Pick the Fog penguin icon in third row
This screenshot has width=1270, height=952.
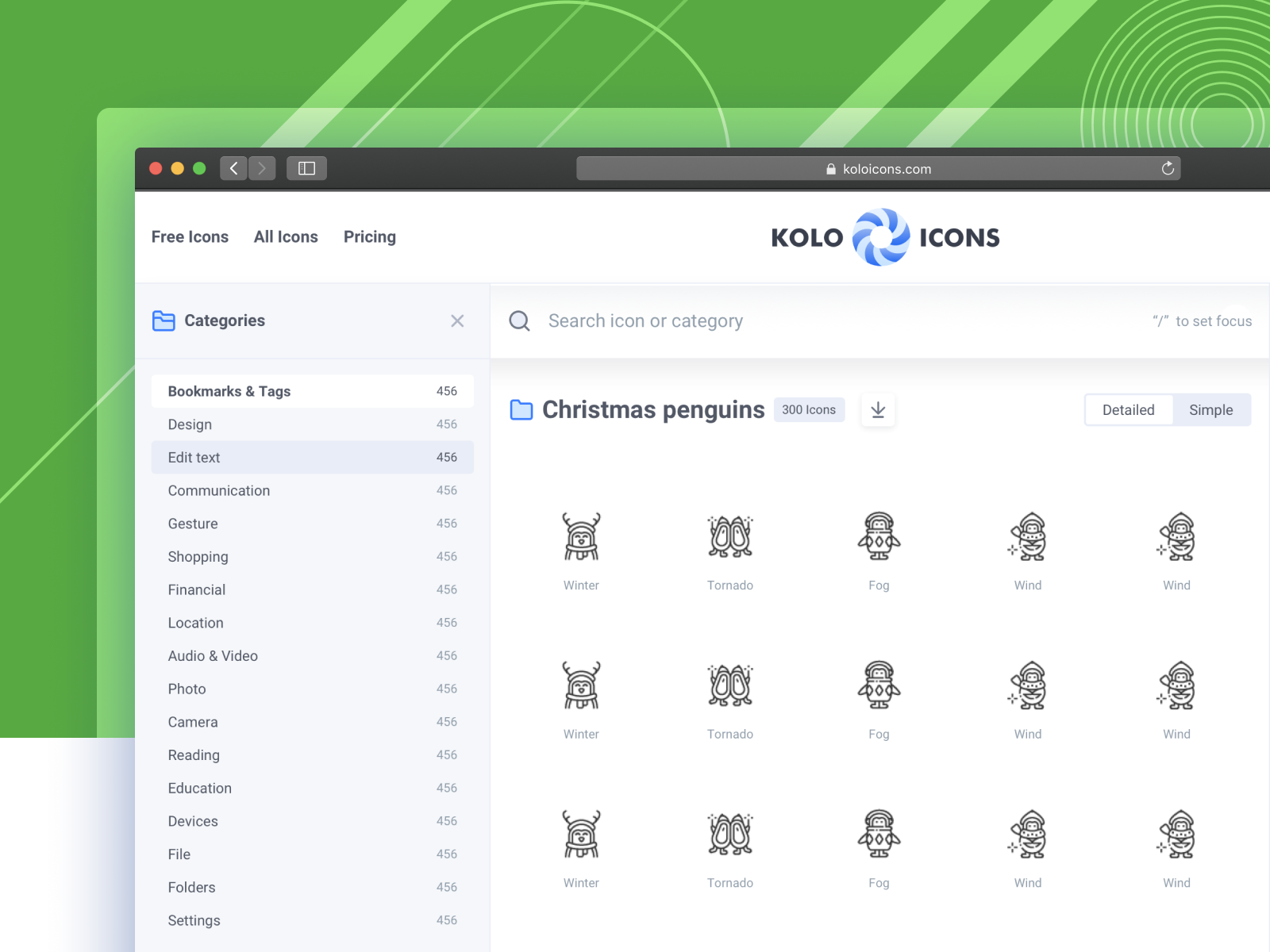(879, 834)
